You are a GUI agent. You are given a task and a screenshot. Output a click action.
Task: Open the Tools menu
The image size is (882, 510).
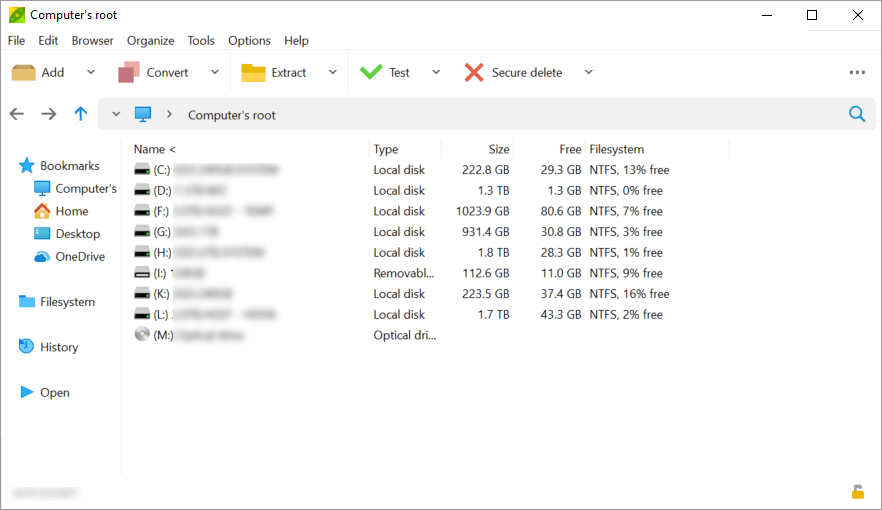tap(201, 40)
